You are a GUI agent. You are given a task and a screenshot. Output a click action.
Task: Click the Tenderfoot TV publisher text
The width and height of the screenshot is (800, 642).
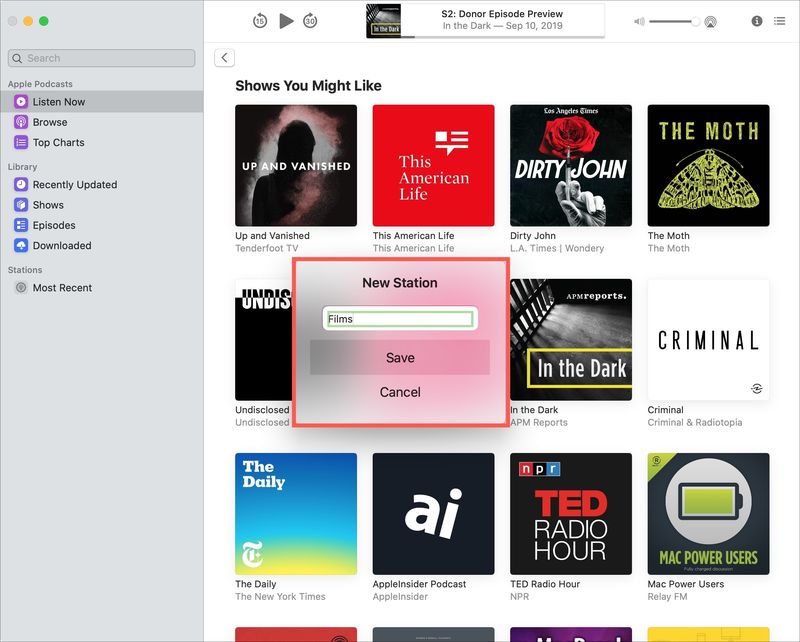267,249
